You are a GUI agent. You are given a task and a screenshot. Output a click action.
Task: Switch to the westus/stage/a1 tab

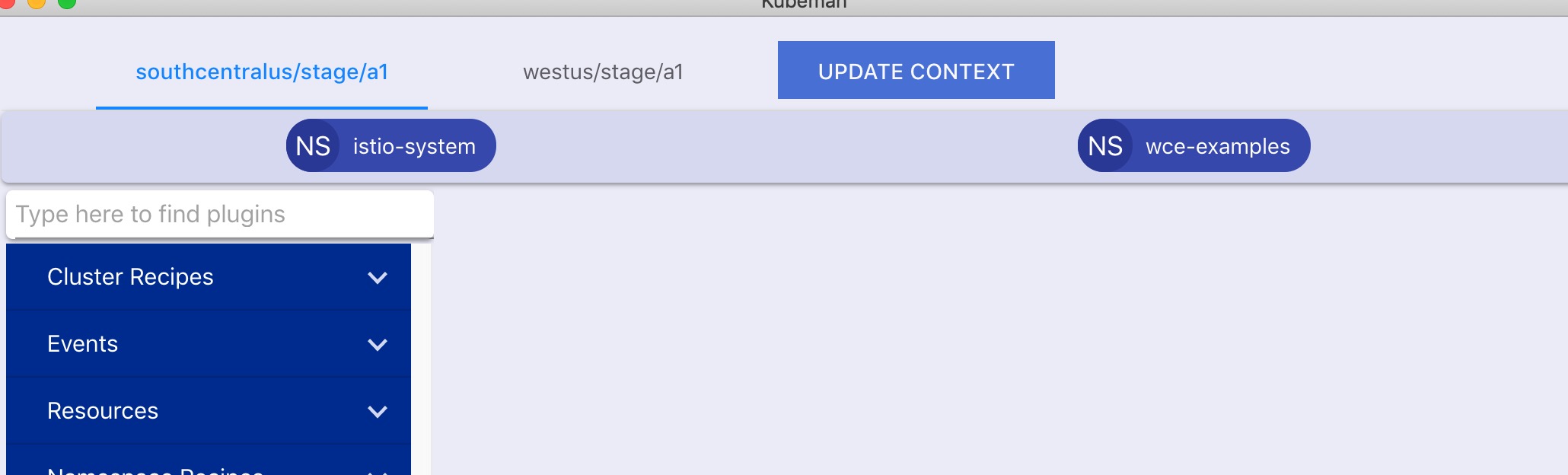click(x=603, y=72)
